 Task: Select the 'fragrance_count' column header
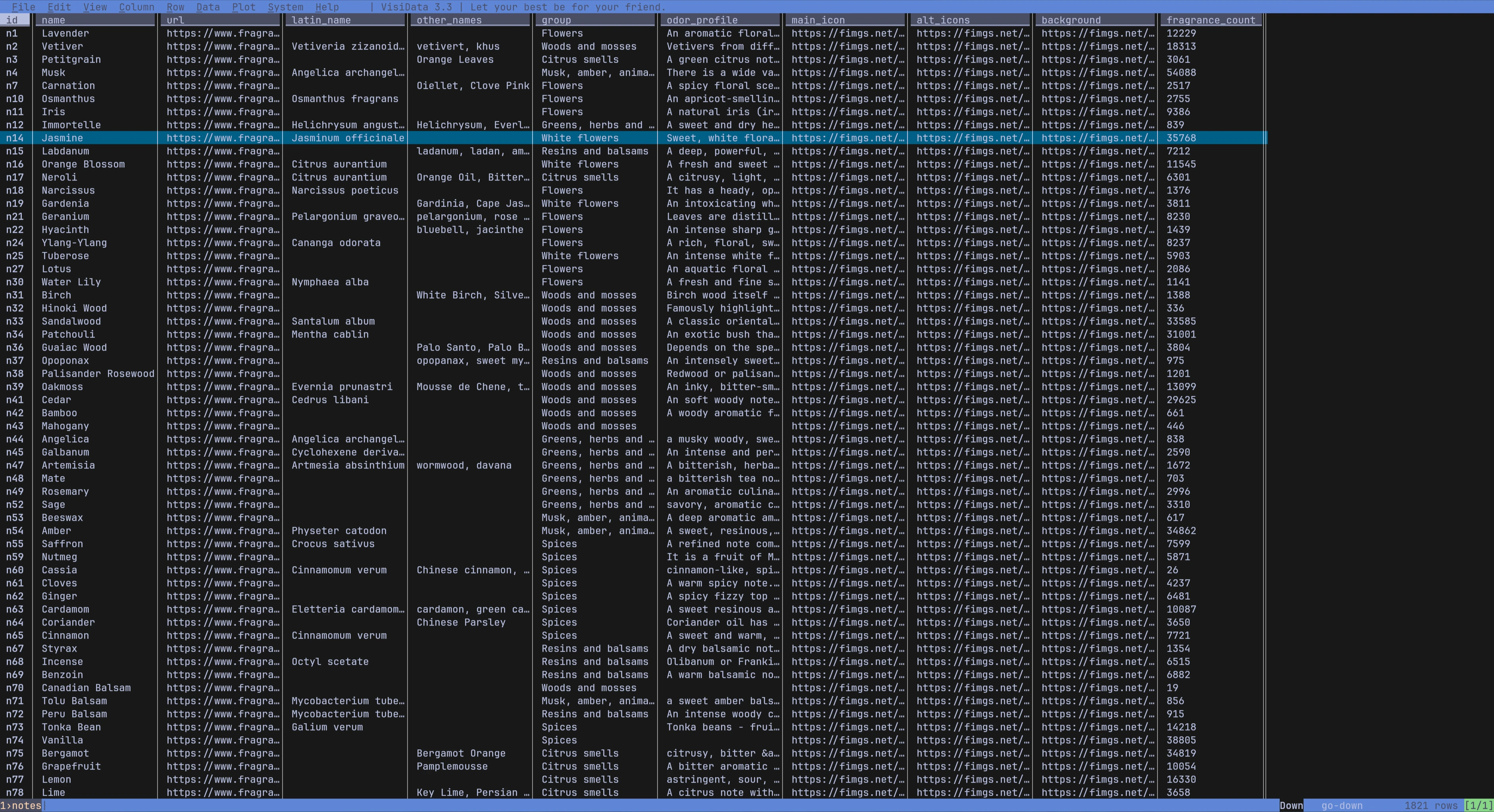[x=1211, y=20]
